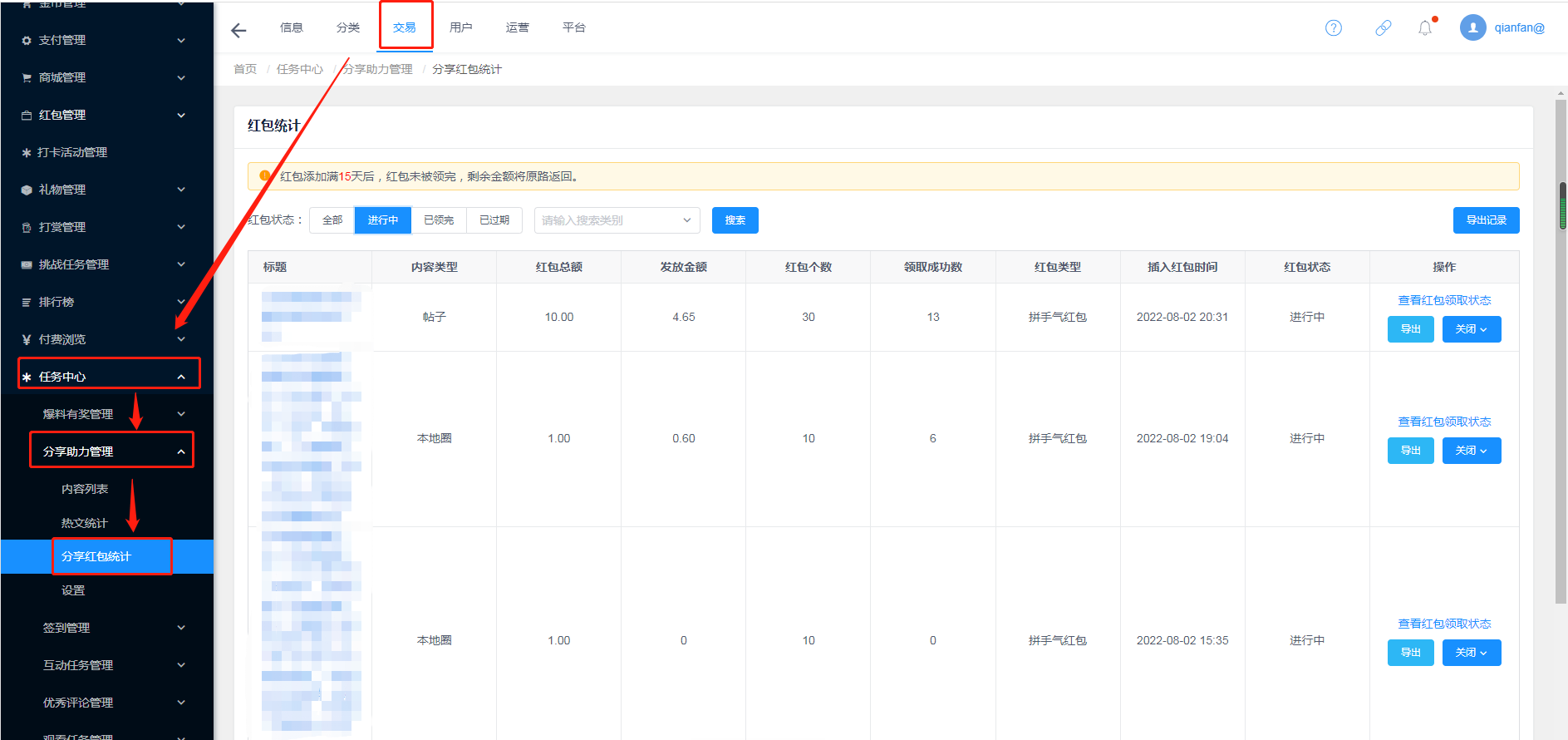The width and height of the screenshot is (1568, 740).
Task: Select 进行中 status filter
Action: click(383, 220)
